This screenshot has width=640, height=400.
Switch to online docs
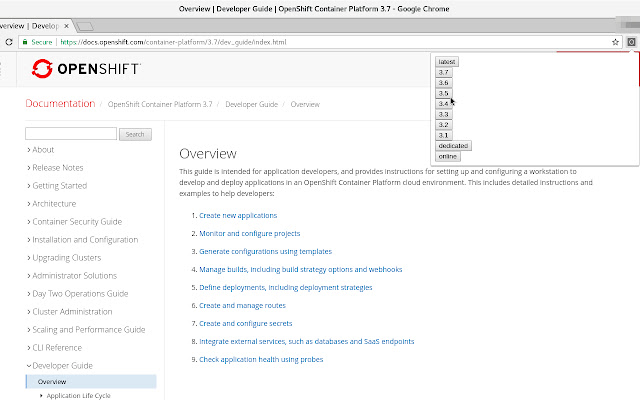448,156
